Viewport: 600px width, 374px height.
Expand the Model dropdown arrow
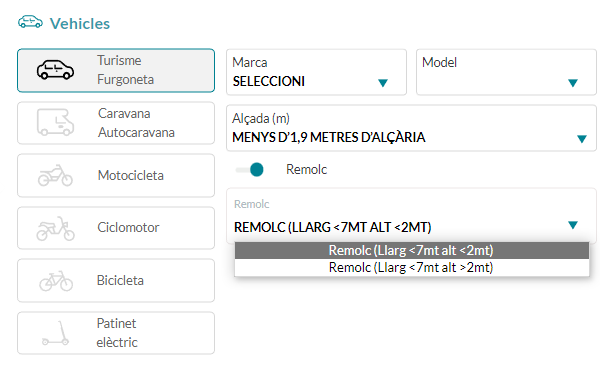572,83
